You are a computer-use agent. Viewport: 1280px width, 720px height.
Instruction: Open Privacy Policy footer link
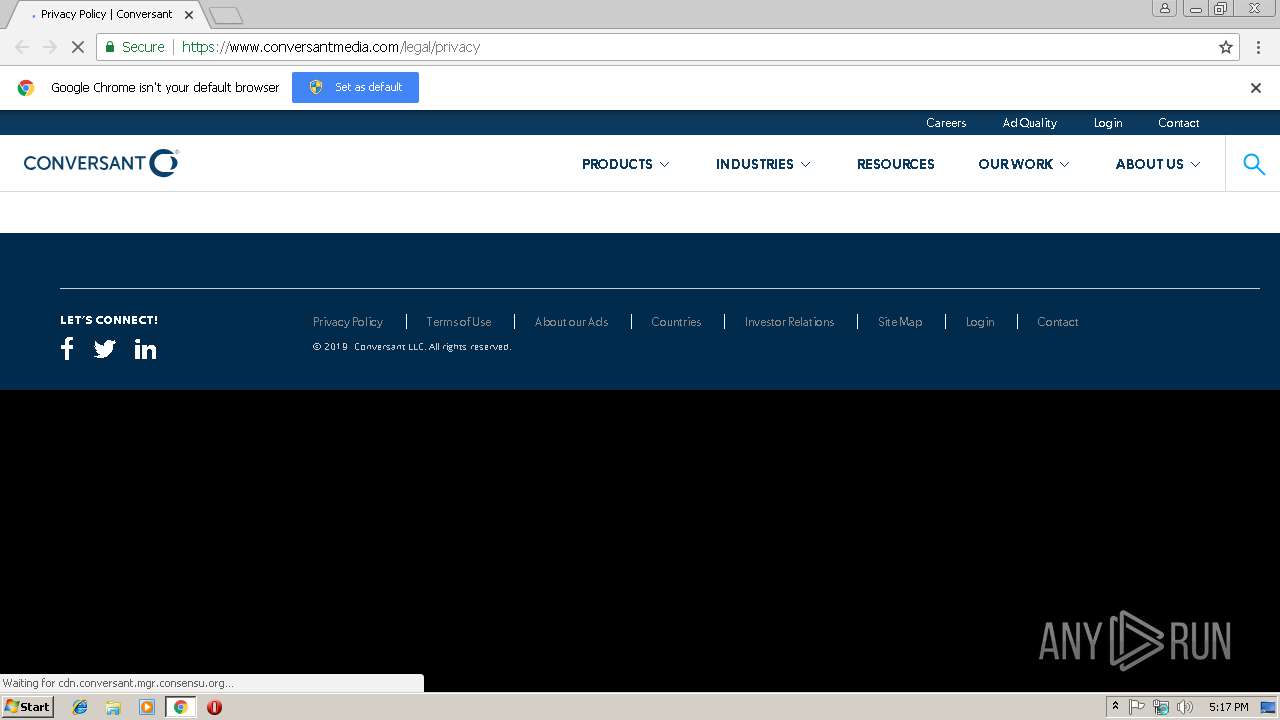pos(348,322)
